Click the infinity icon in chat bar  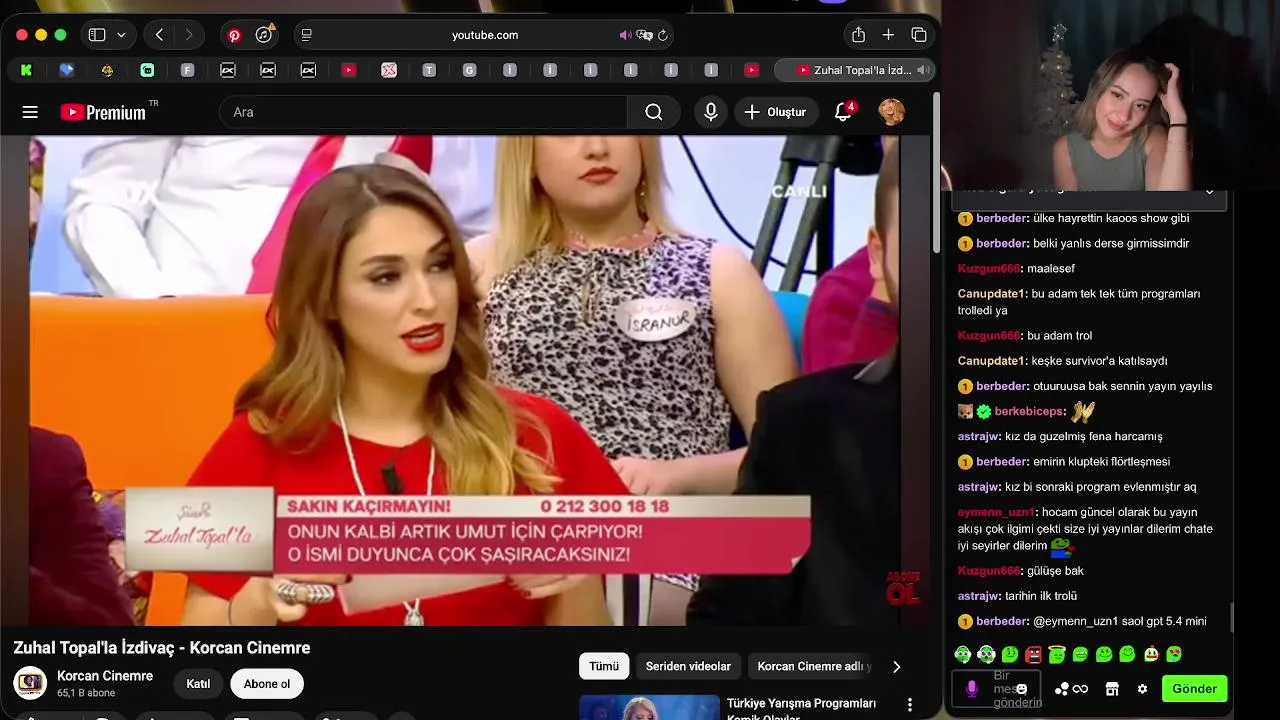(1080, 689)
